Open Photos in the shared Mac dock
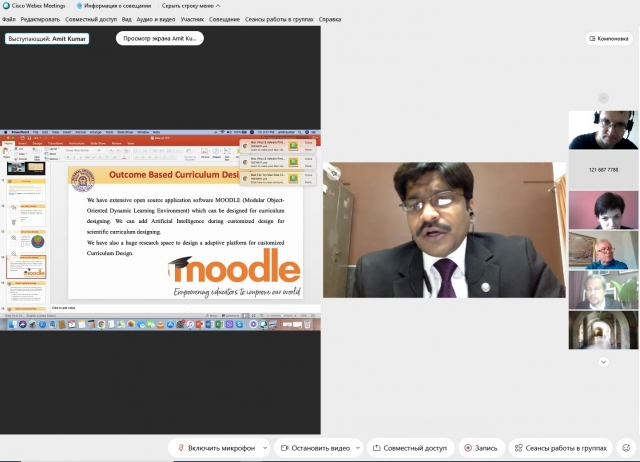 pyautogui.click(x=131, y=324)
